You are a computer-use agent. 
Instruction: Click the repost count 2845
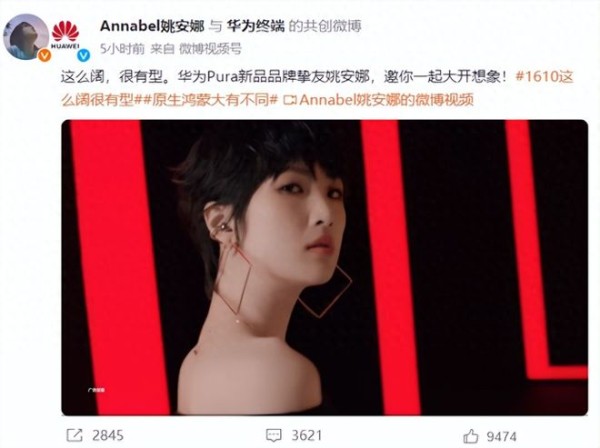(x=108, y=435)
